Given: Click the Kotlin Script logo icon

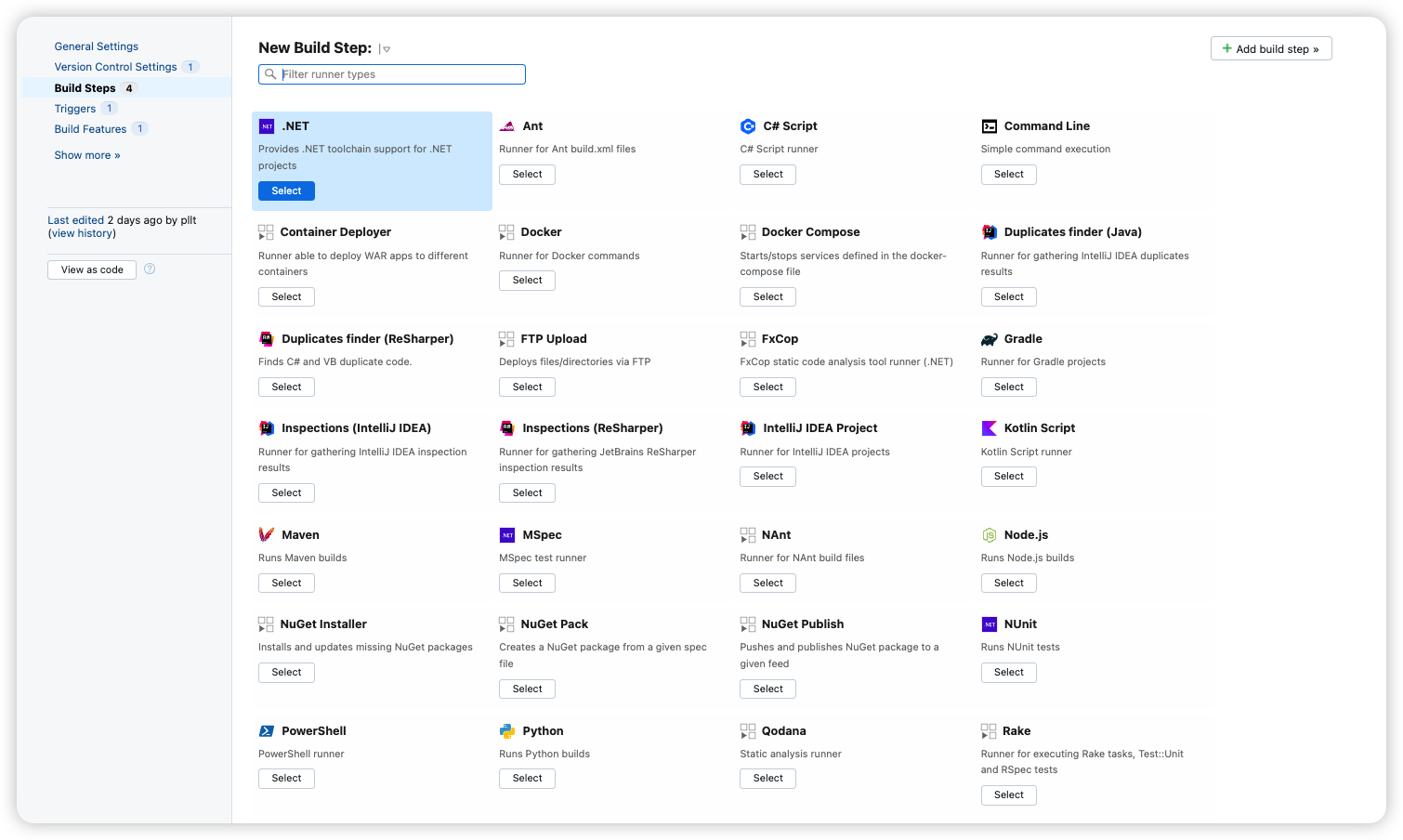Looking at the screenshot, I should point(989,428).
